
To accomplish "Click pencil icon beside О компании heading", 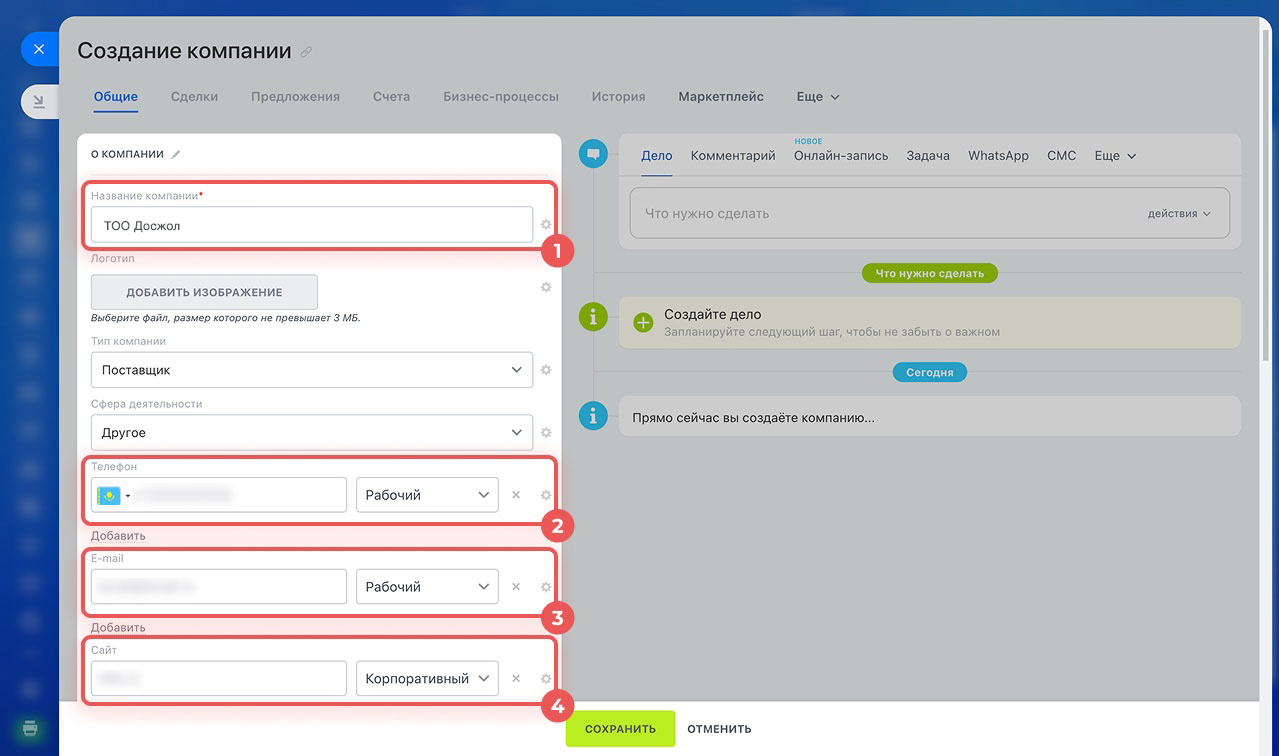I will pos(176,155).
